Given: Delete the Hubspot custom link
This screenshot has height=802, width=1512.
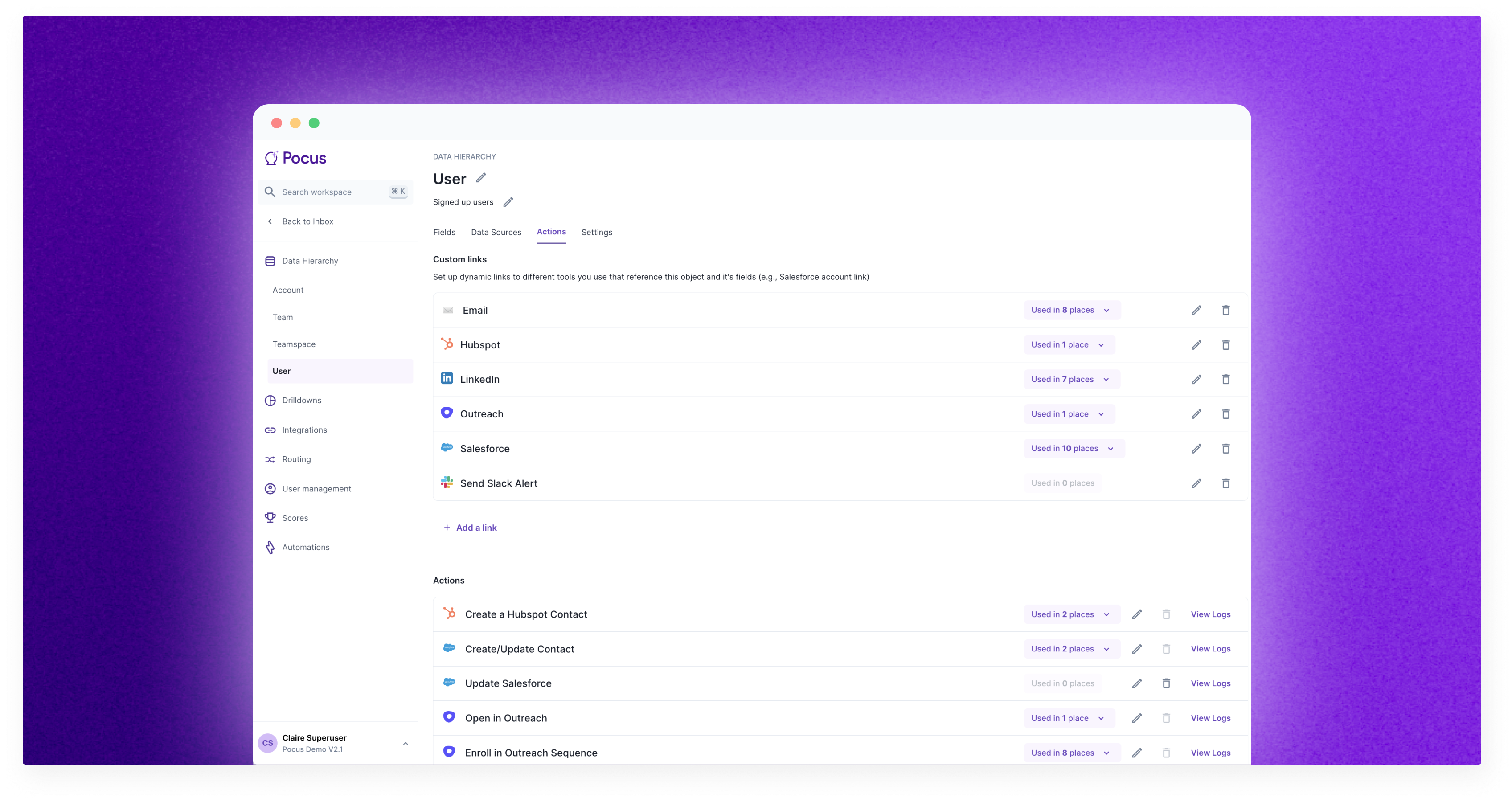Looking at the screenshot, I should tap(1225, 345).
